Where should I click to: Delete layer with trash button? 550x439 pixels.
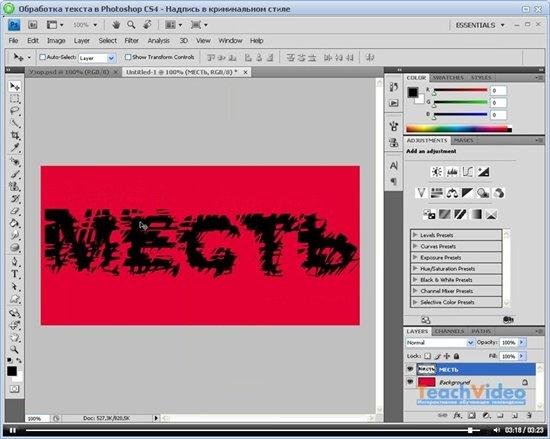point(529,416)
